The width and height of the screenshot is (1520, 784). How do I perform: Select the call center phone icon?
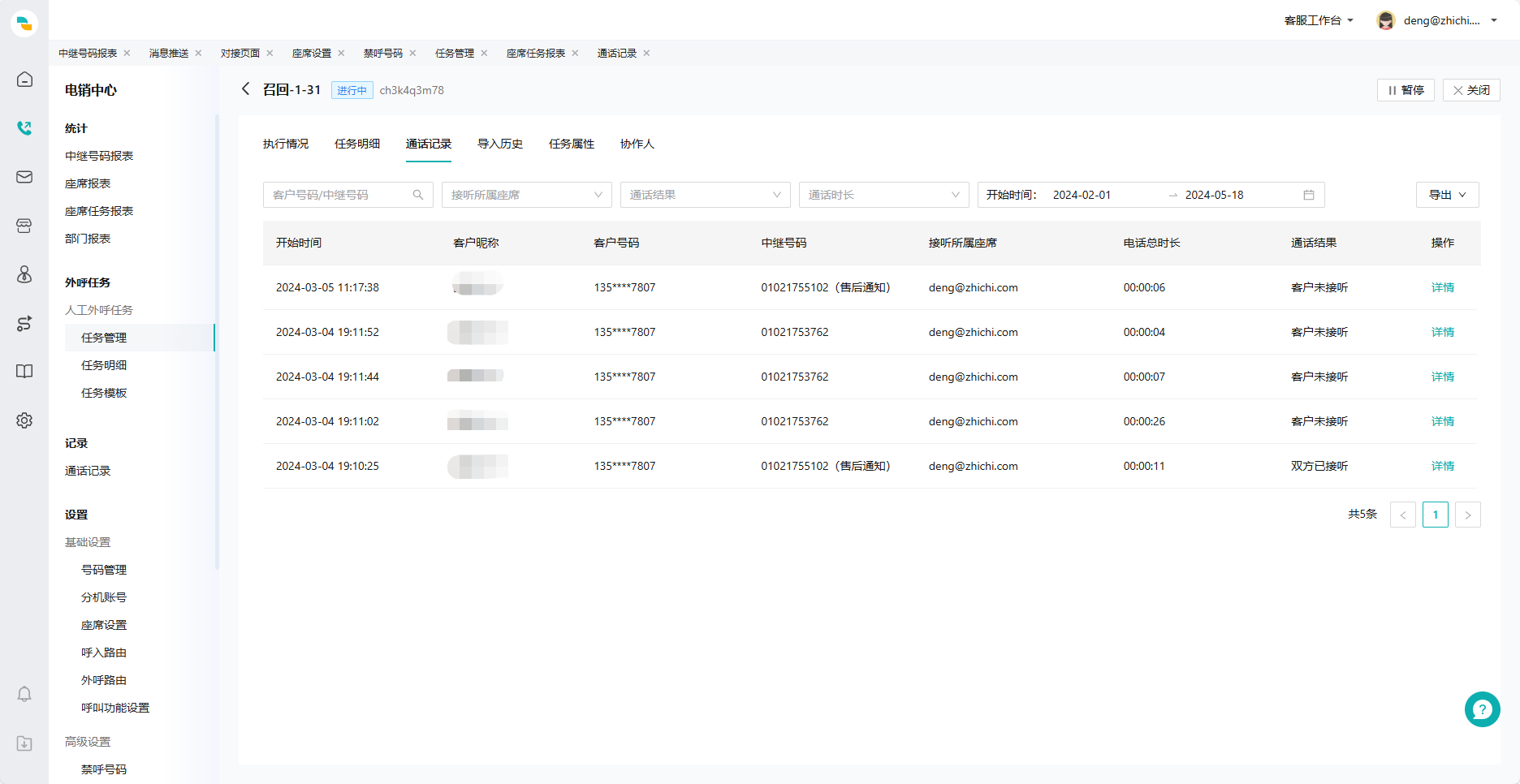click(24, 128)
